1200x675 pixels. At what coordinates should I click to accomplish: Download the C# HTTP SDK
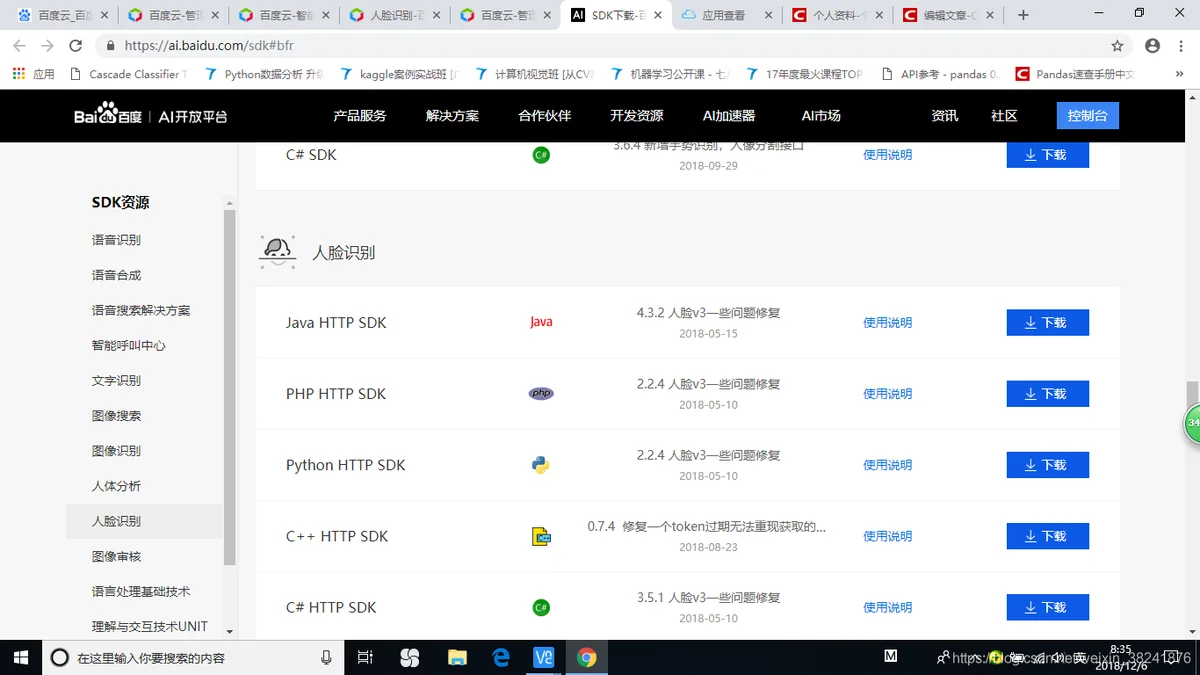coord(1047,607)
